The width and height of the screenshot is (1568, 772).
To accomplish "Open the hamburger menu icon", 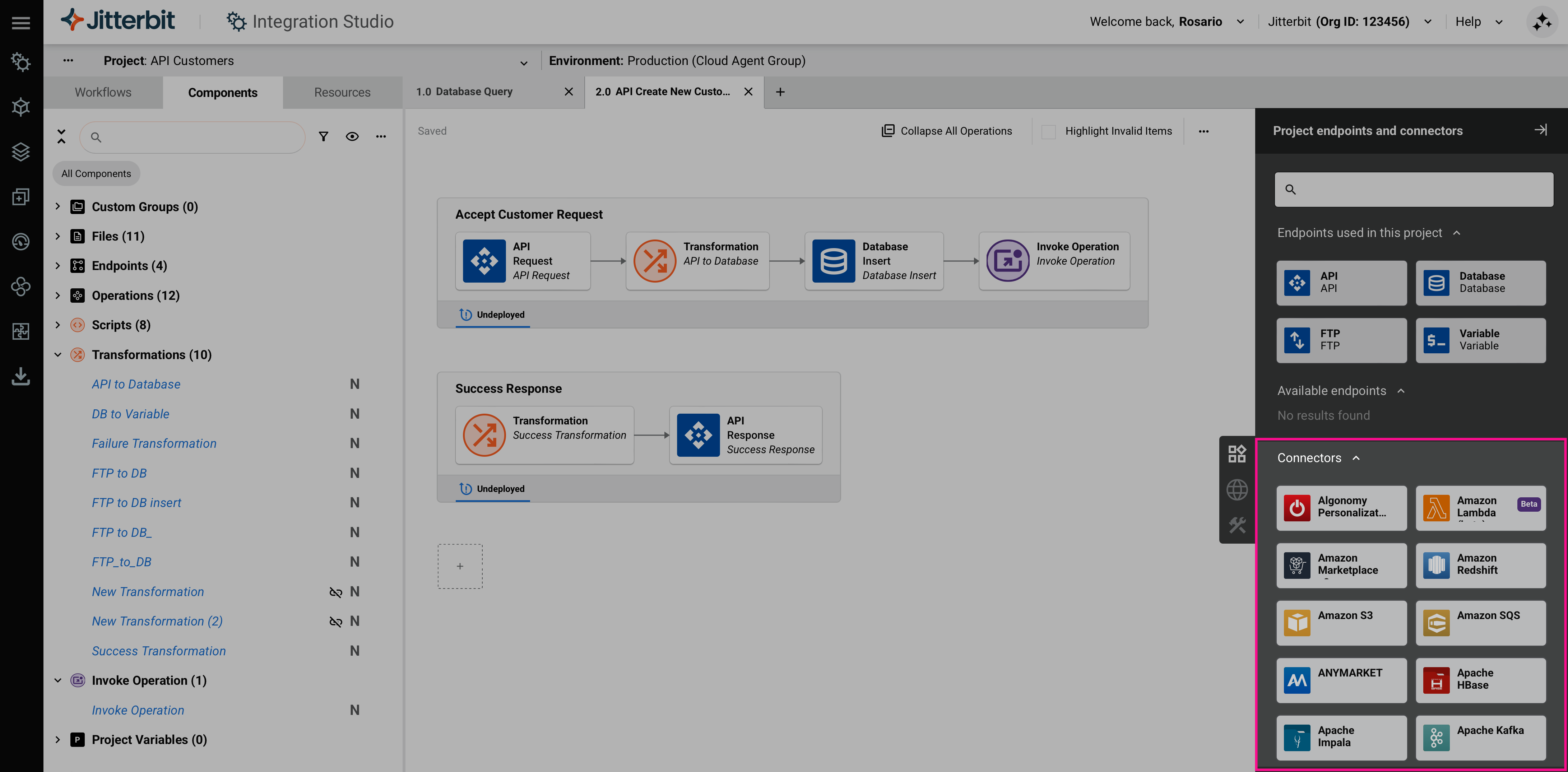I will 21,23.
